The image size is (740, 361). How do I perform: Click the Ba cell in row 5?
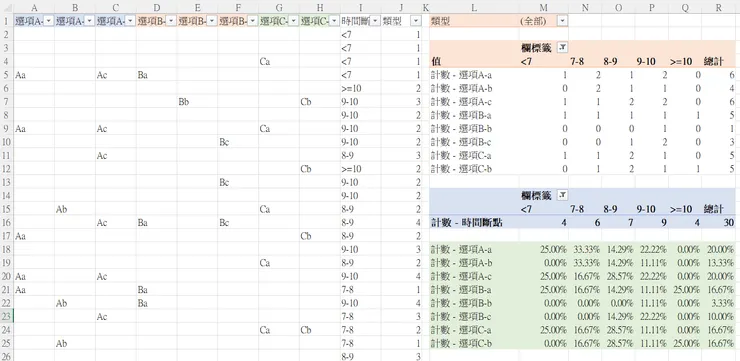point(157,75)
